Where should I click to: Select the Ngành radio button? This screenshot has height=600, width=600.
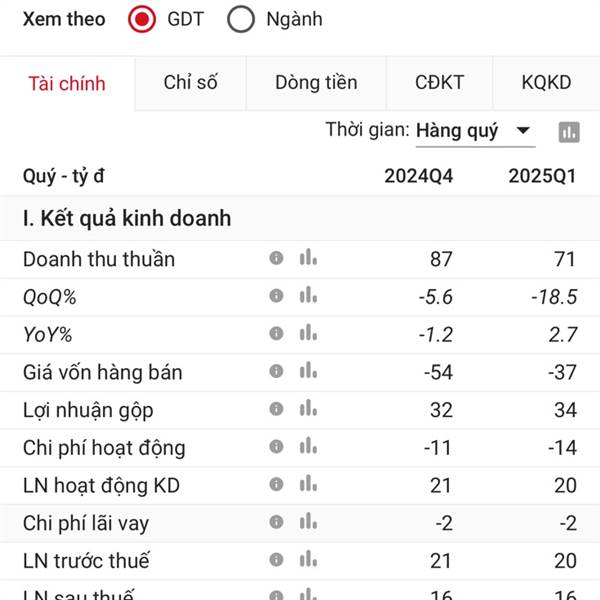241,19
